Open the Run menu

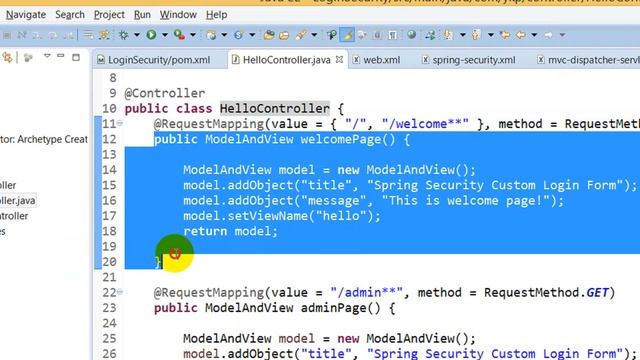tap(142, 15)
